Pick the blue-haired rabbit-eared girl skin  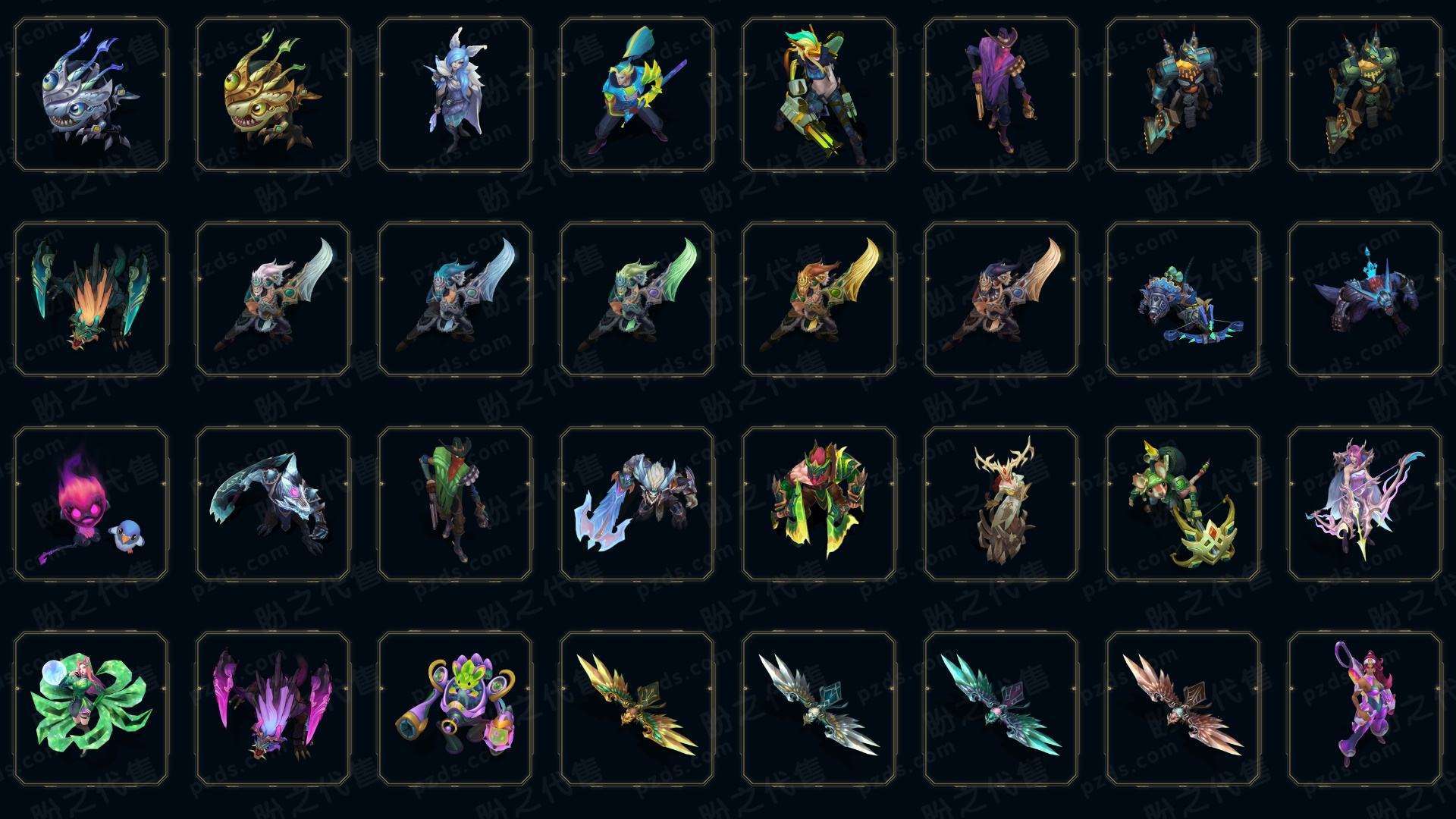coord(455,95)
